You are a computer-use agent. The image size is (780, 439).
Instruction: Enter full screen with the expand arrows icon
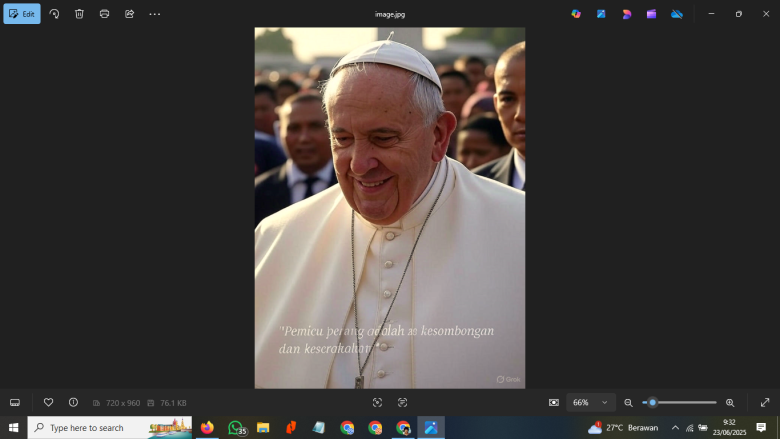[765, 402]
